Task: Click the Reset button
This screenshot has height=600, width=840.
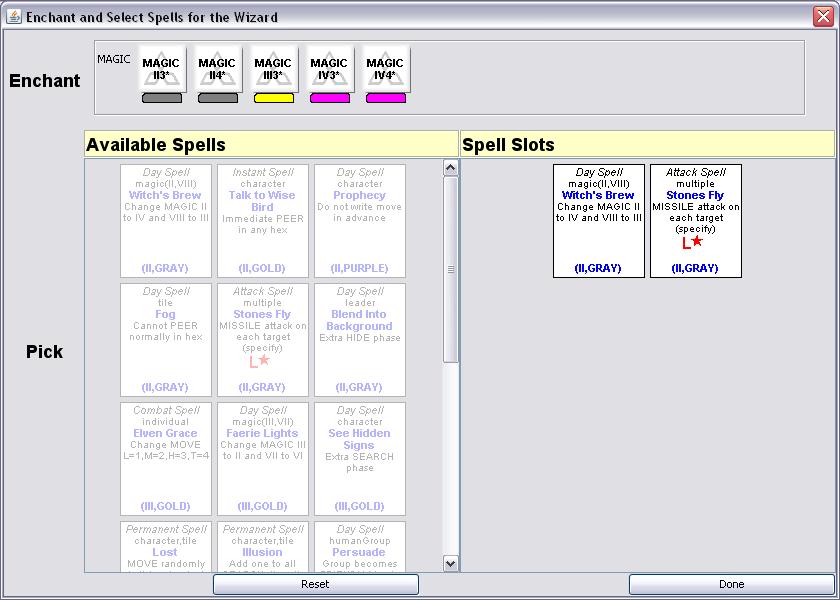Action: [316, 584]
